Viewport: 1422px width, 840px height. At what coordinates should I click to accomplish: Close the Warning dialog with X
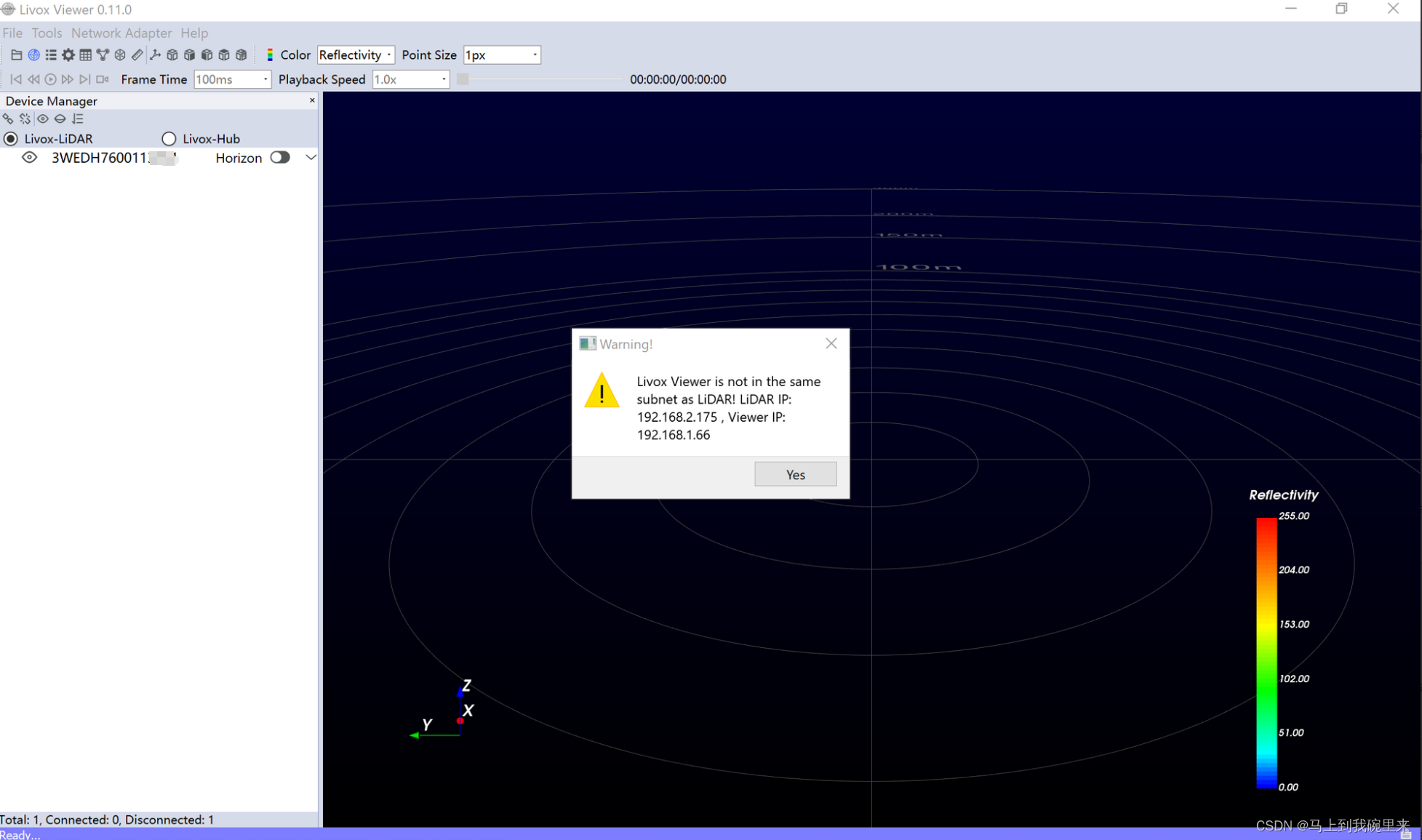(x=831, y=343)
